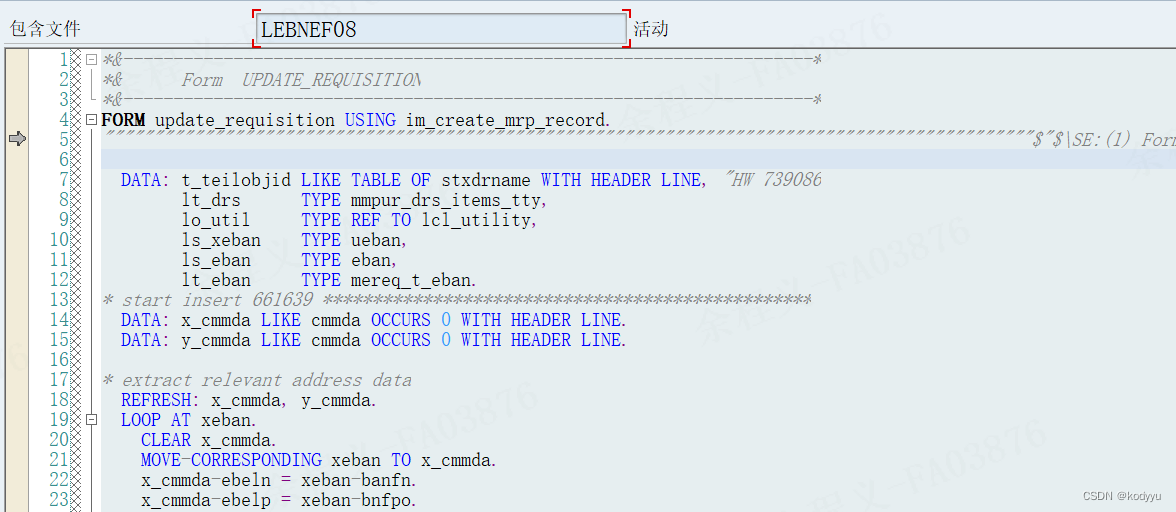Image resolution: width=1176 pixels, height=512 pixels.
Task: Click the 'lt_drs TYPE mmpur_drs_items_tty' line
Action: coord(365,200)
